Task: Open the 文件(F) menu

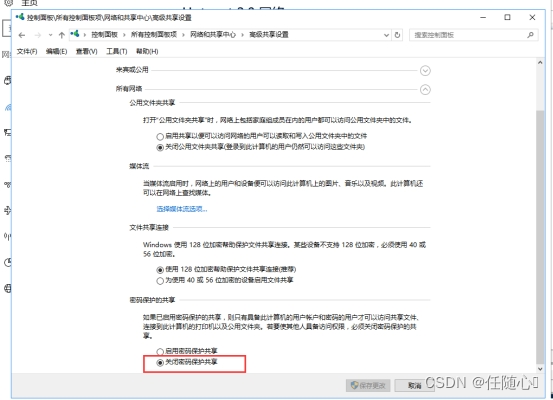Action: pyautogui.click(x=27, y=51)
